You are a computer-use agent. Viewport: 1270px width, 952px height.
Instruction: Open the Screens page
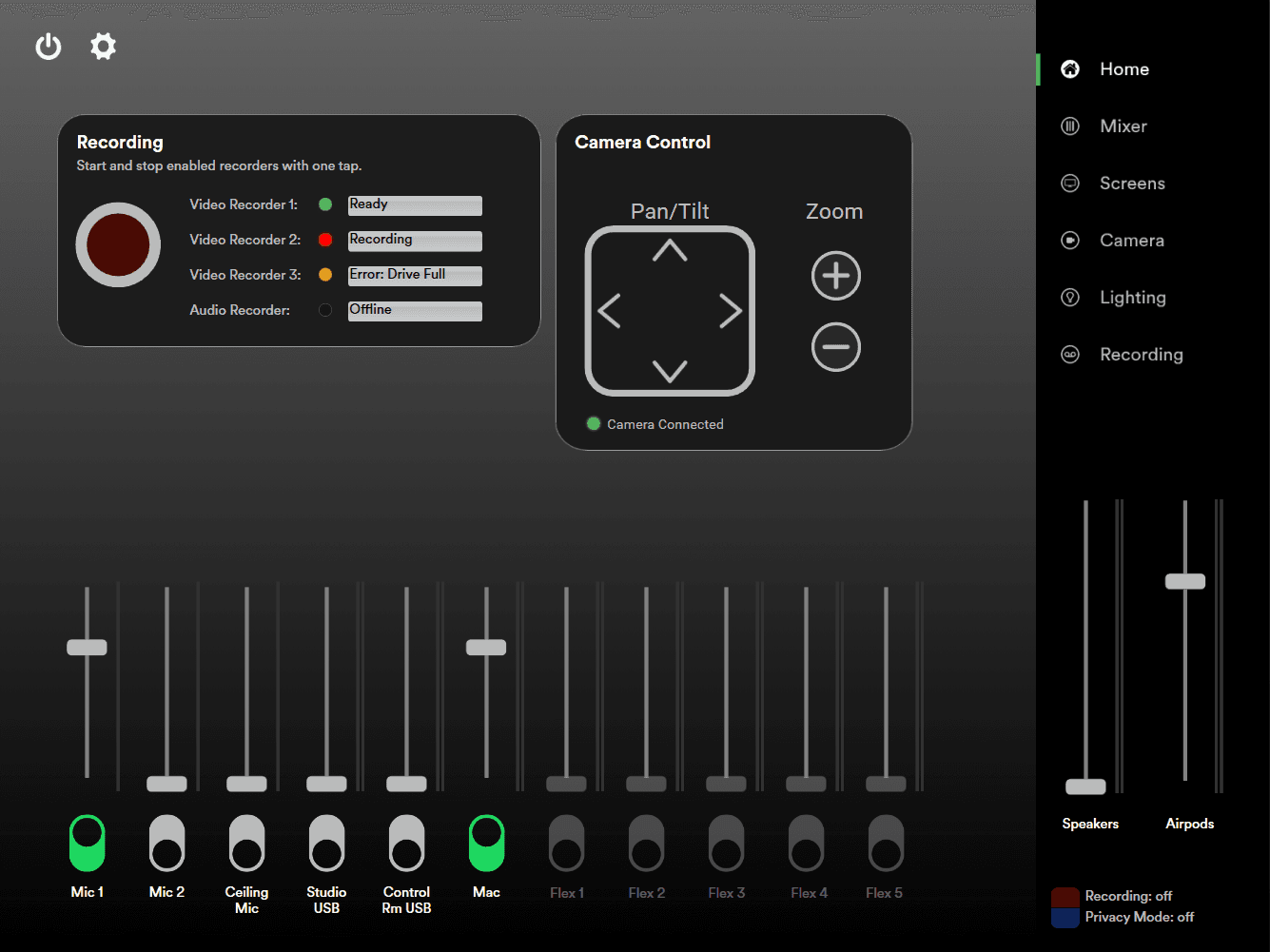pos(1132,184)
